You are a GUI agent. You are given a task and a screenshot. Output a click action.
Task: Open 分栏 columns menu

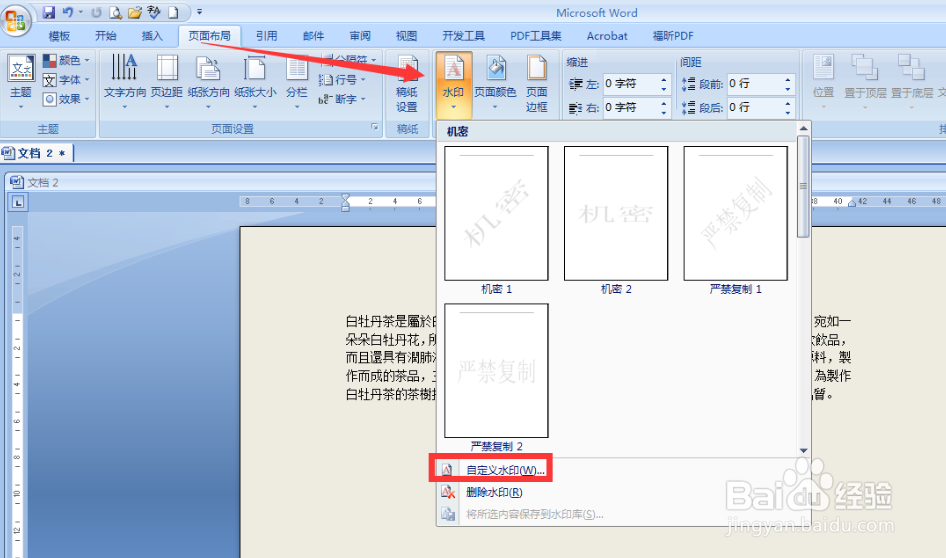(x=296, y=82)
